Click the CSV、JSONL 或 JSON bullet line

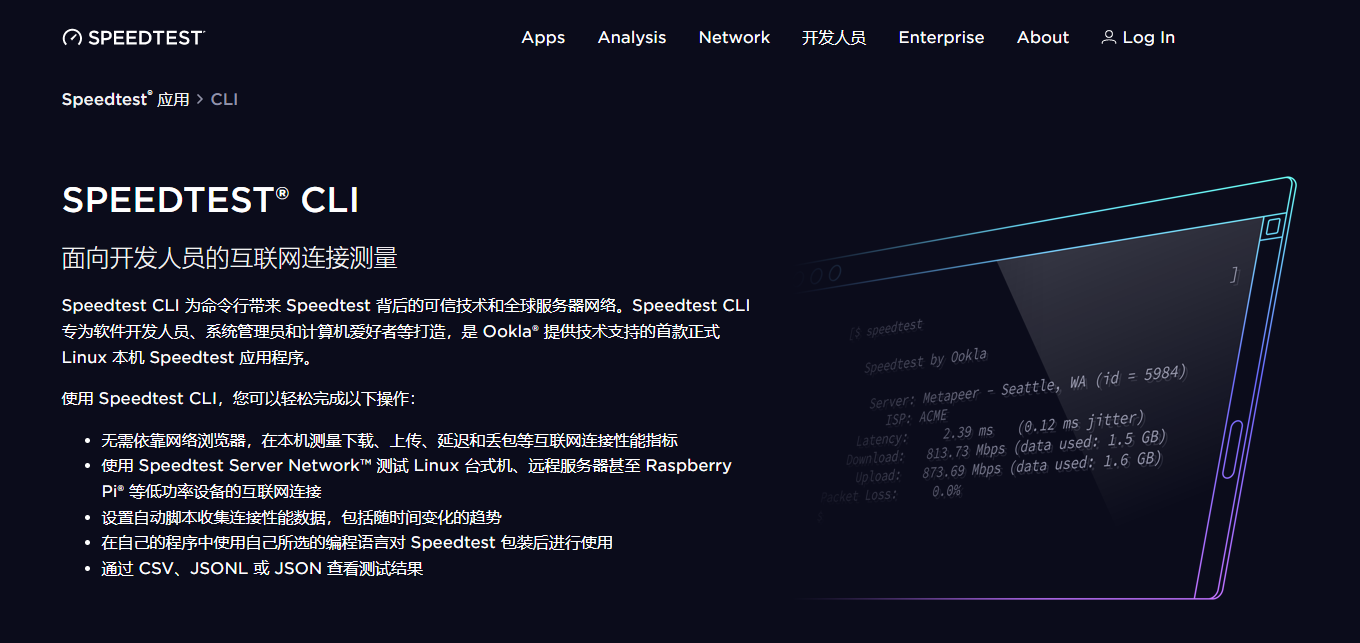[x=262, y=568]
